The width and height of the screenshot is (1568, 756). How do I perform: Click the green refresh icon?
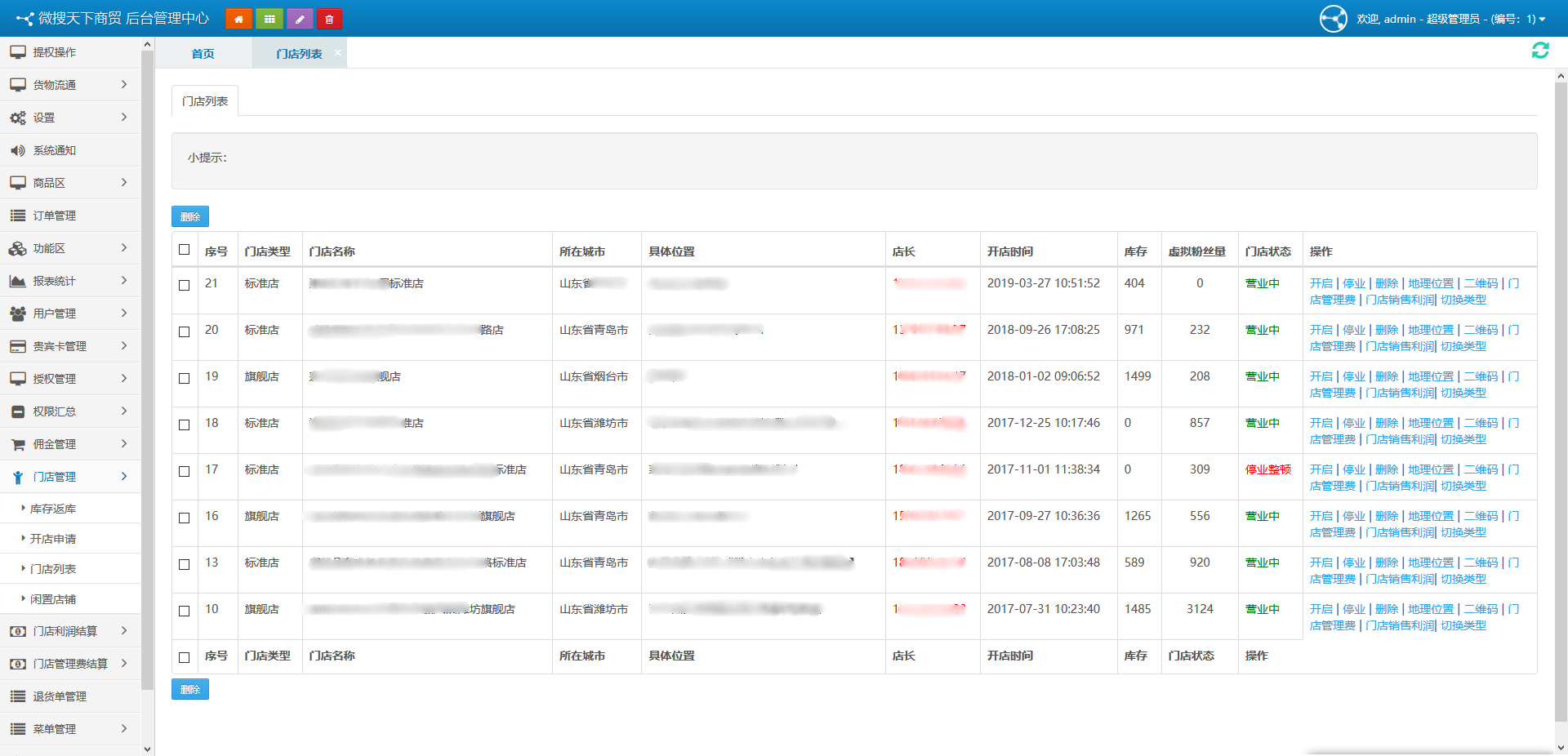(1540, 51)
